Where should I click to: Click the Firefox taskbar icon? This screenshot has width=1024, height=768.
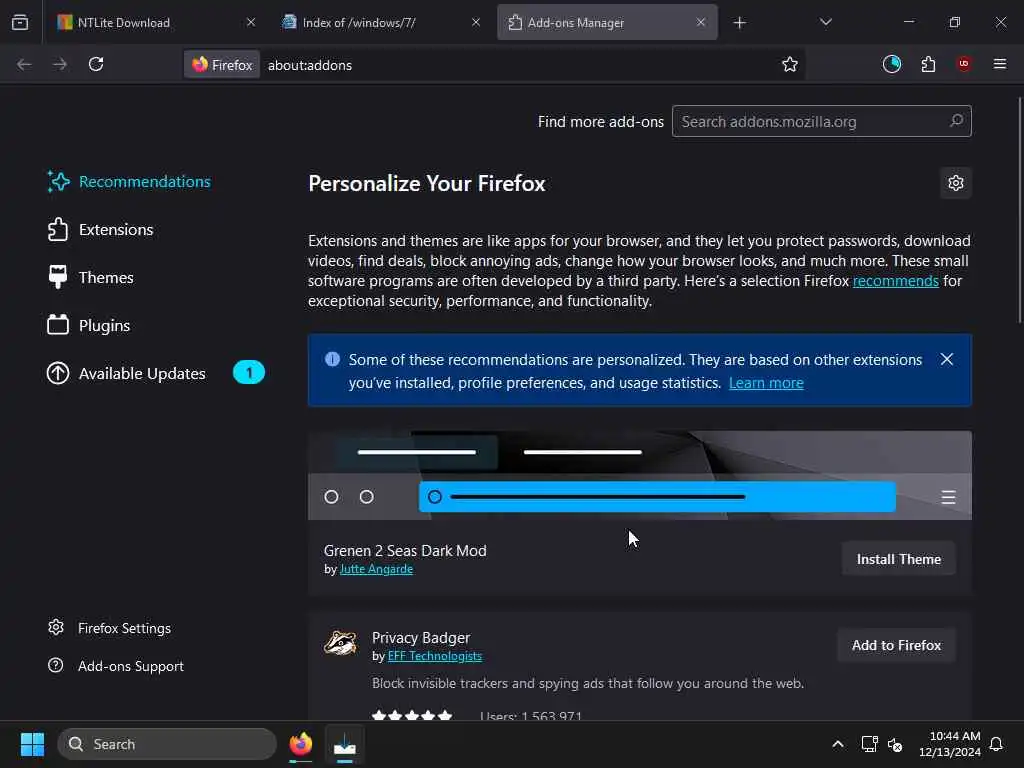tap(301, 744)
